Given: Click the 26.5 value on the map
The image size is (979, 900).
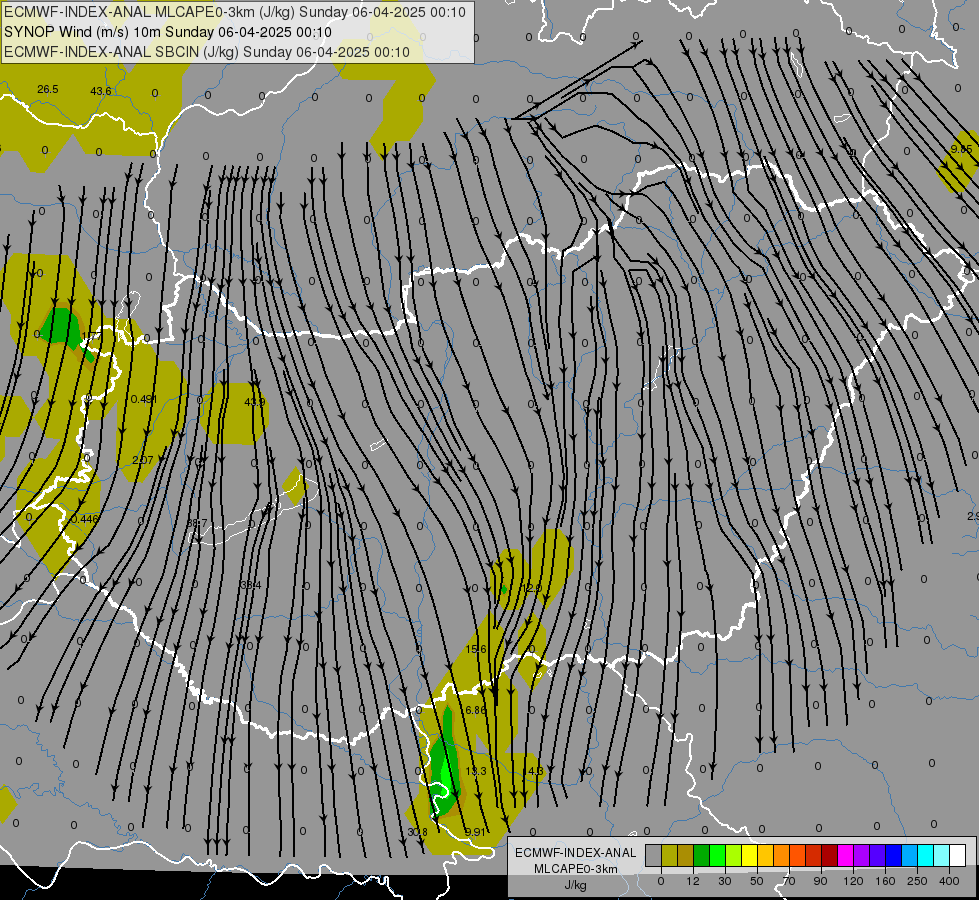Looking at the screenshot, I should [x=47, y=89].
